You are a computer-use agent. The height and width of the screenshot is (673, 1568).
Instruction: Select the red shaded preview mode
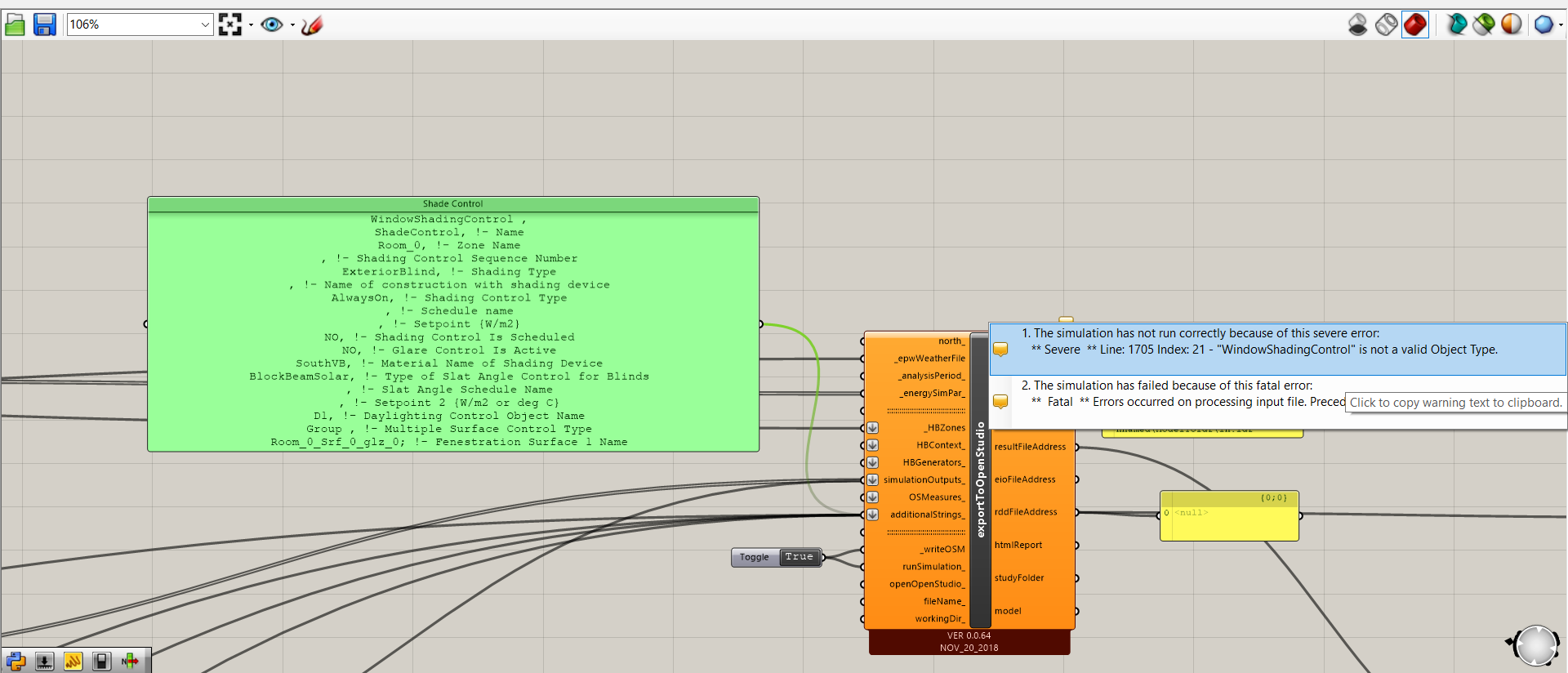point(1415,25)
